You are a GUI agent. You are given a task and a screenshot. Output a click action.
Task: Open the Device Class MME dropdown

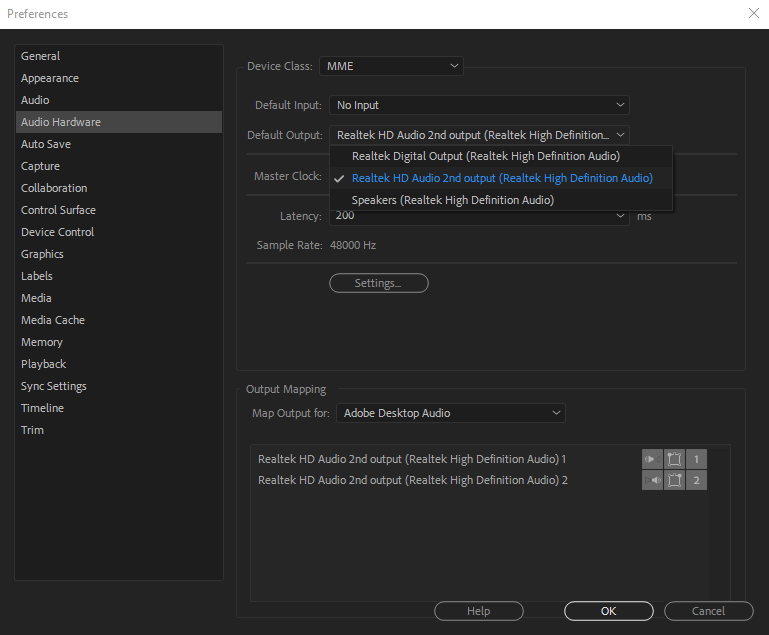point(391,66)
